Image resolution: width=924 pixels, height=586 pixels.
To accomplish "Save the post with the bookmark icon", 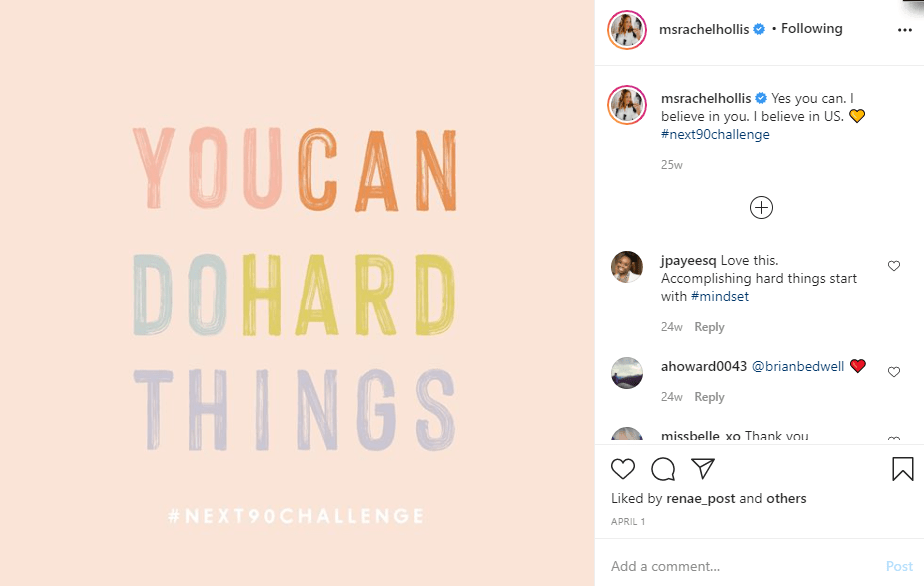I will 902,469.
